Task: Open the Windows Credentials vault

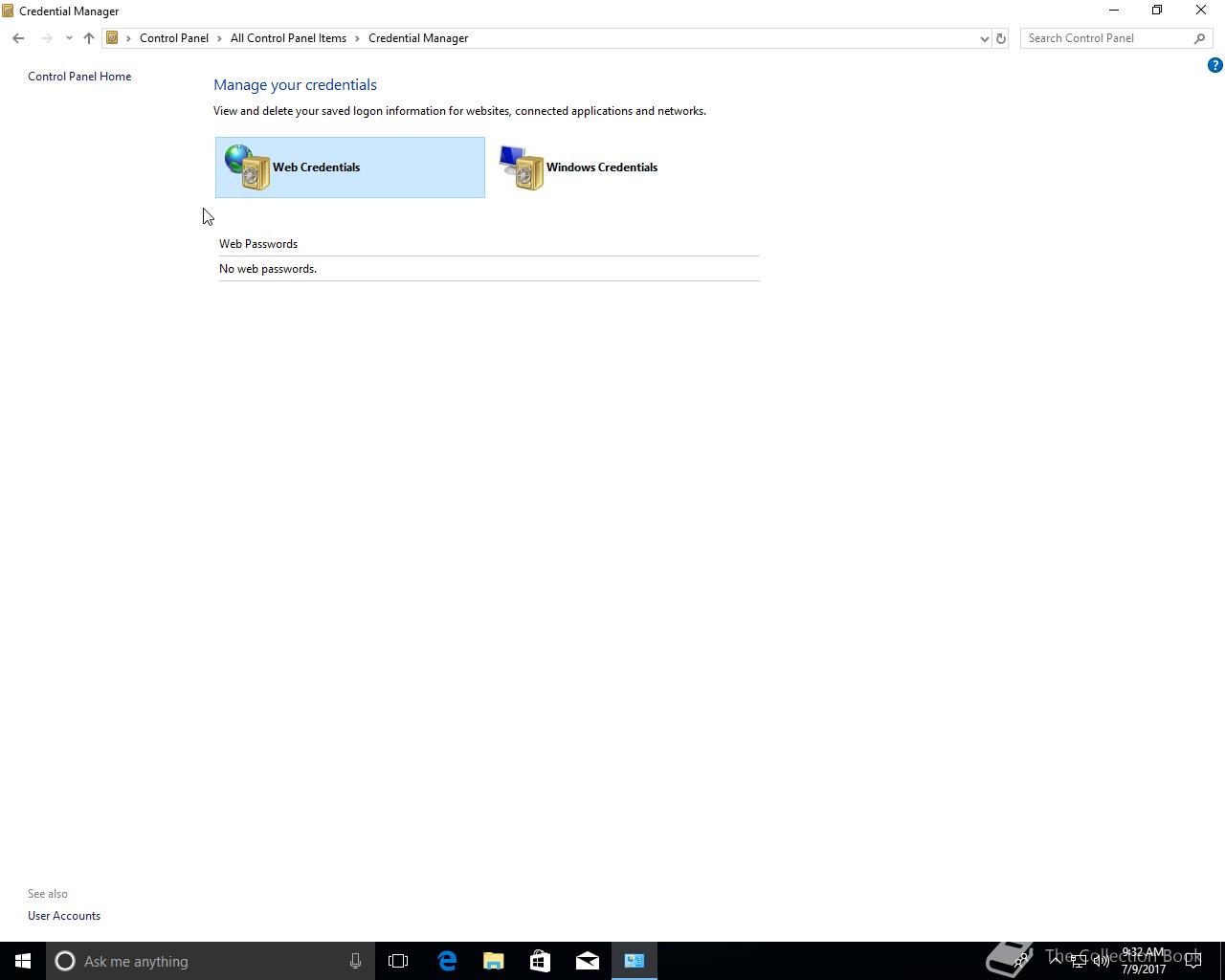Action: (x=623, y=167)
